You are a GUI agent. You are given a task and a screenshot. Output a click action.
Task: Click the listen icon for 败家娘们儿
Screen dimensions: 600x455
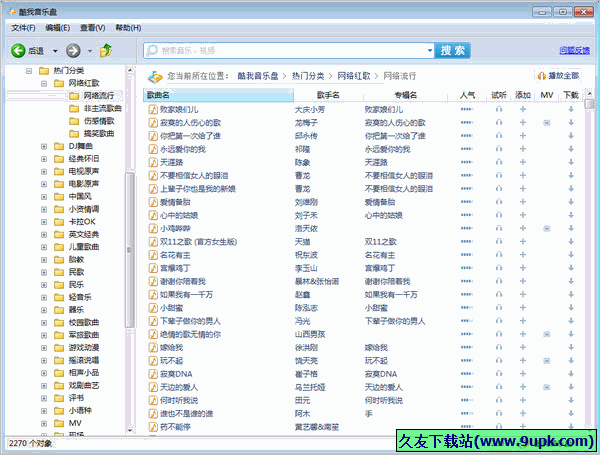coord(499,109)
